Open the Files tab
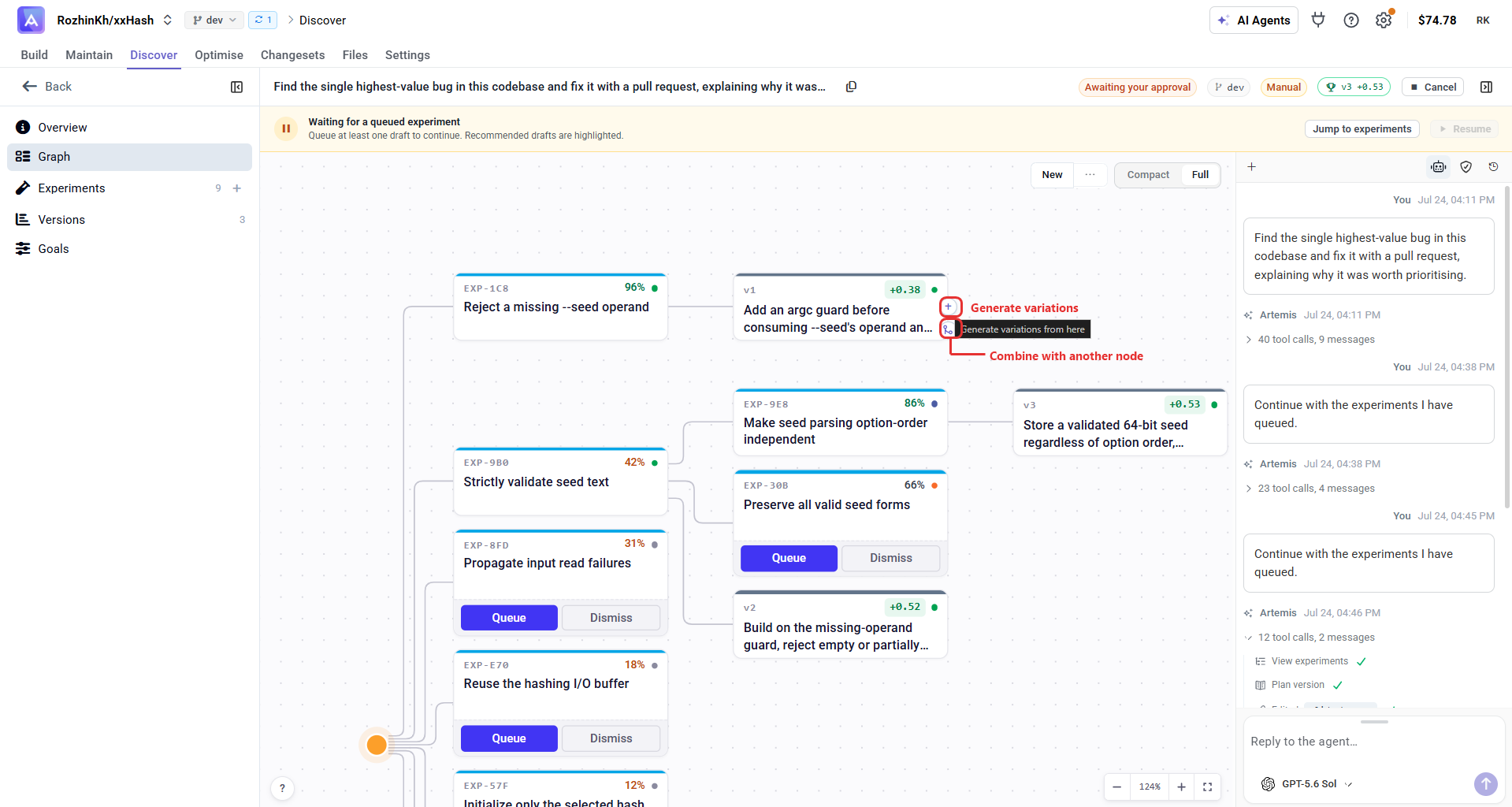The height and width of the screenshot is (807, 1512). pos(355,55)
